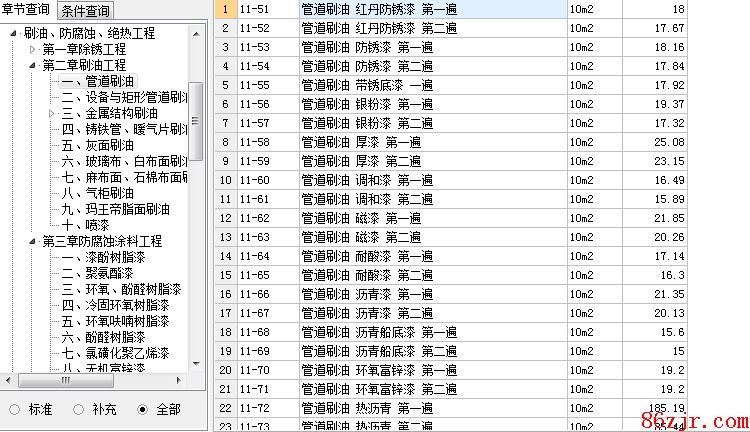Select the 全部 radio button

click(142, 409)
